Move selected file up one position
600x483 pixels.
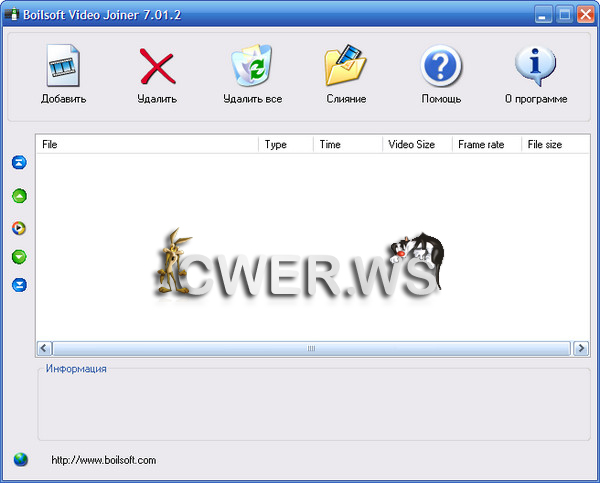(19, 196)
